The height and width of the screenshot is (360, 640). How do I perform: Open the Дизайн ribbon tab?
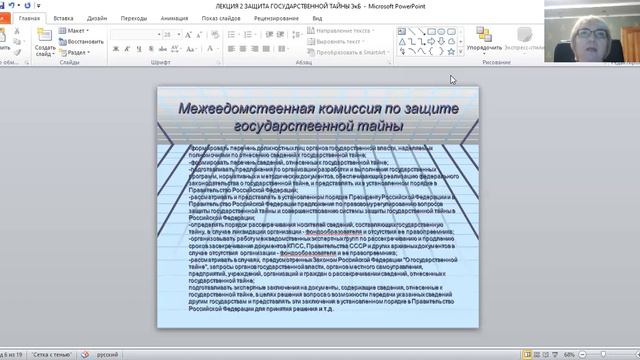coord(97,18)
